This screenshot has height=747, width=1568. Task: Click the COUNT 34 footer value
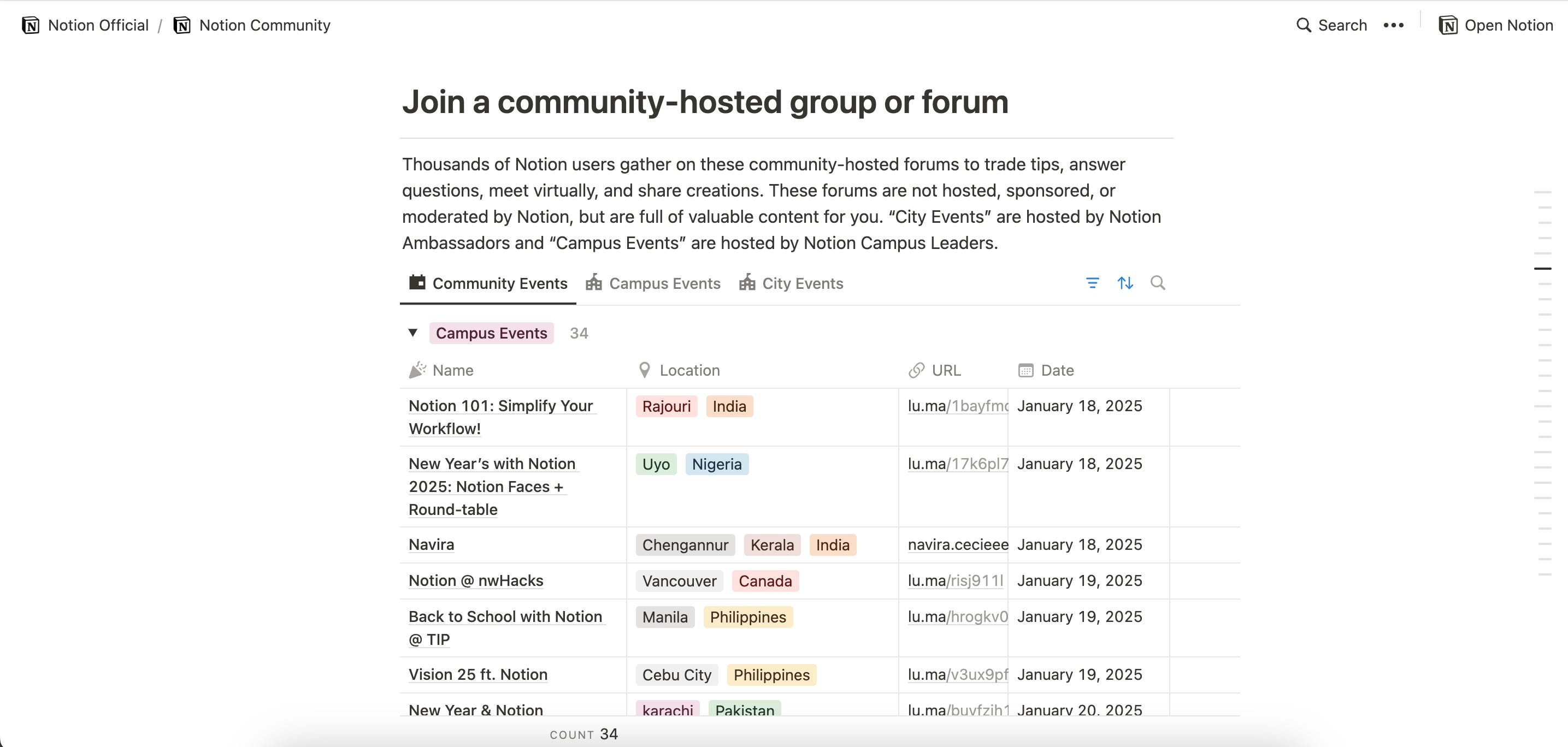[583, 734]
